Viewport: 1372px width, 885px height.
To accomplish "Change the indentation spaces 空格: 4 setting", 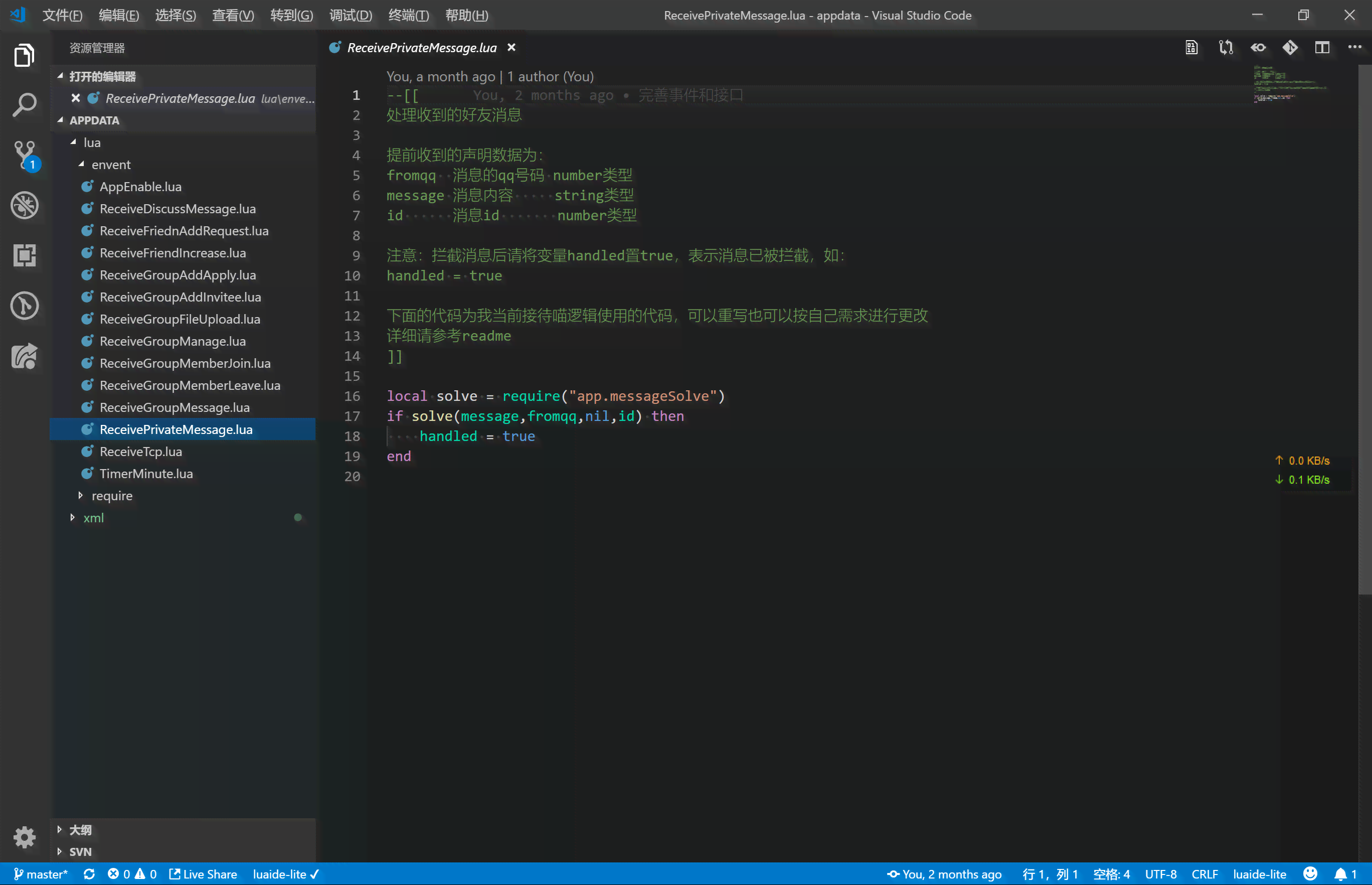I will [x=1111, y=874].
